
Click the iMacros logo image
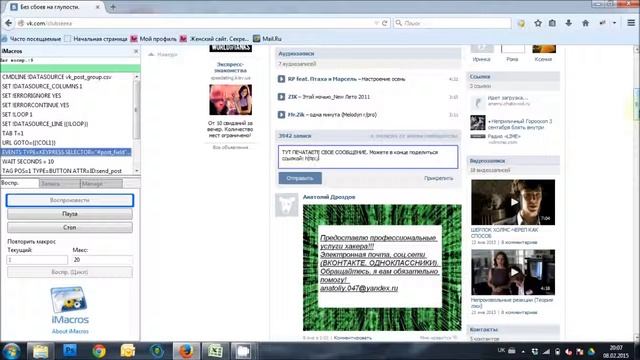tap(69, 300)
